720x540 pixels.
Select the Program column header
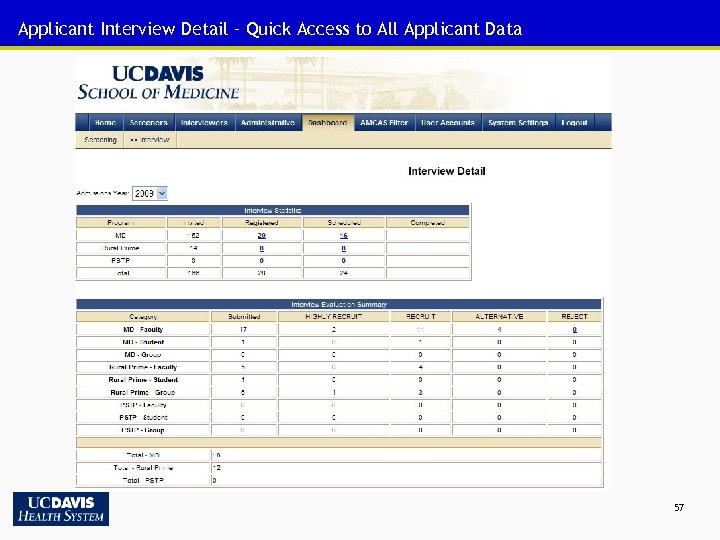coord(121,223)
